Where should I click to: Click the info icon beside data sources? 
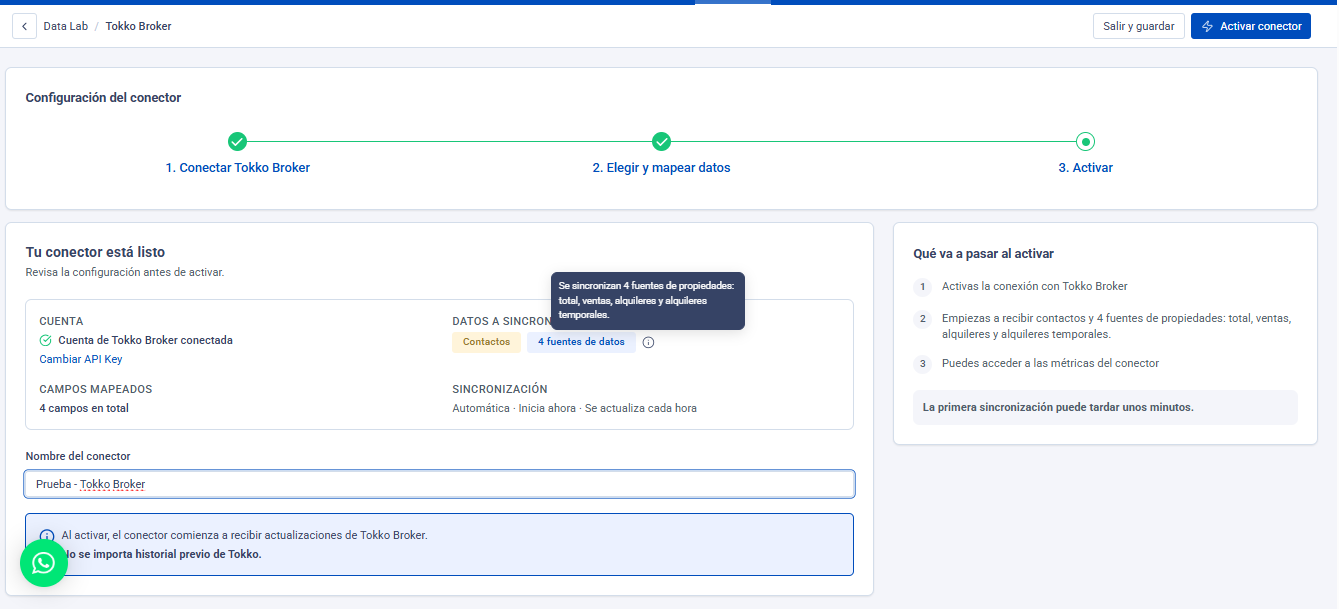coord(648,342)
